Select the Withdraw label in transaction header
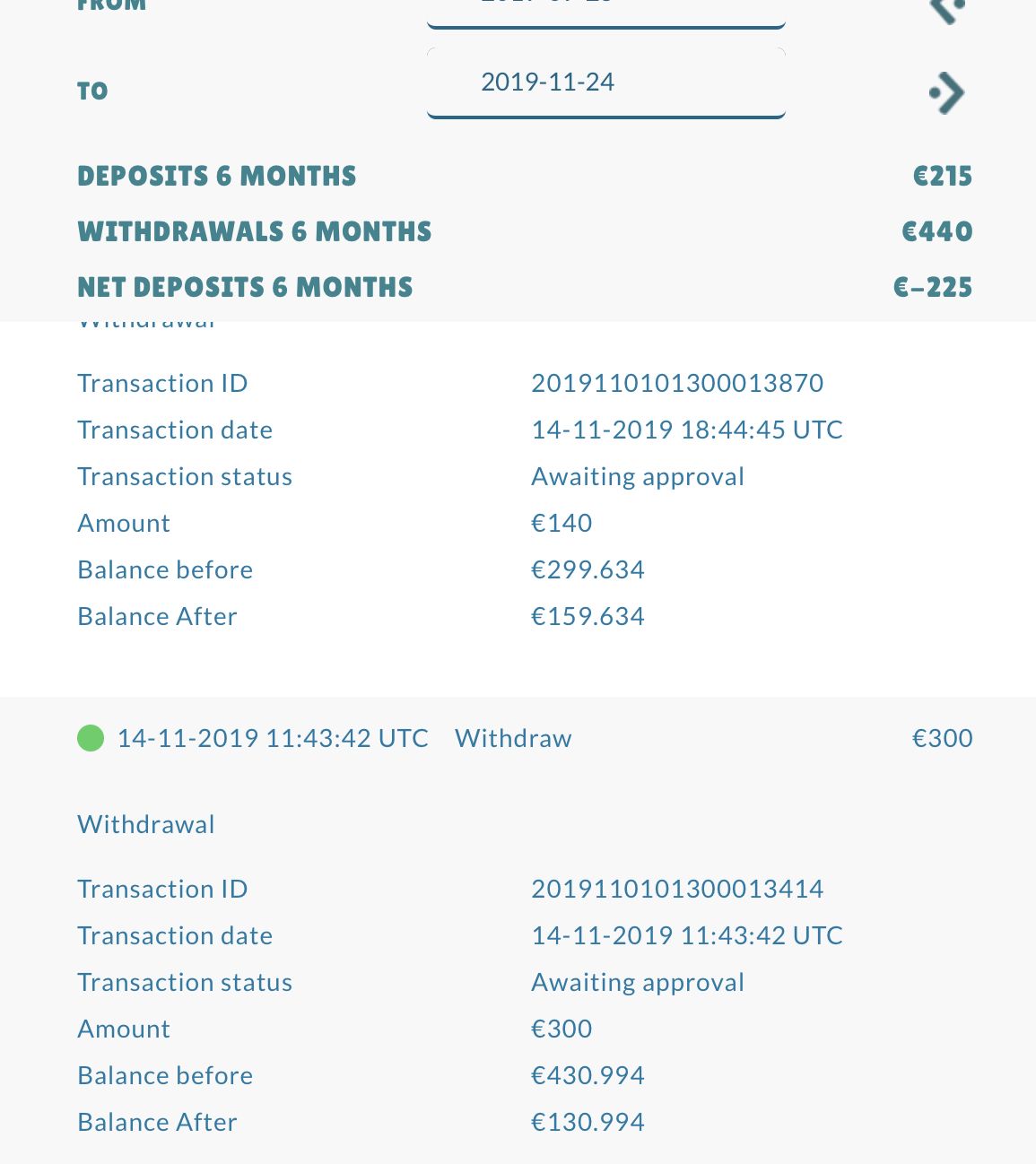The image size is (1036, 1164). (x=513, y=738)
